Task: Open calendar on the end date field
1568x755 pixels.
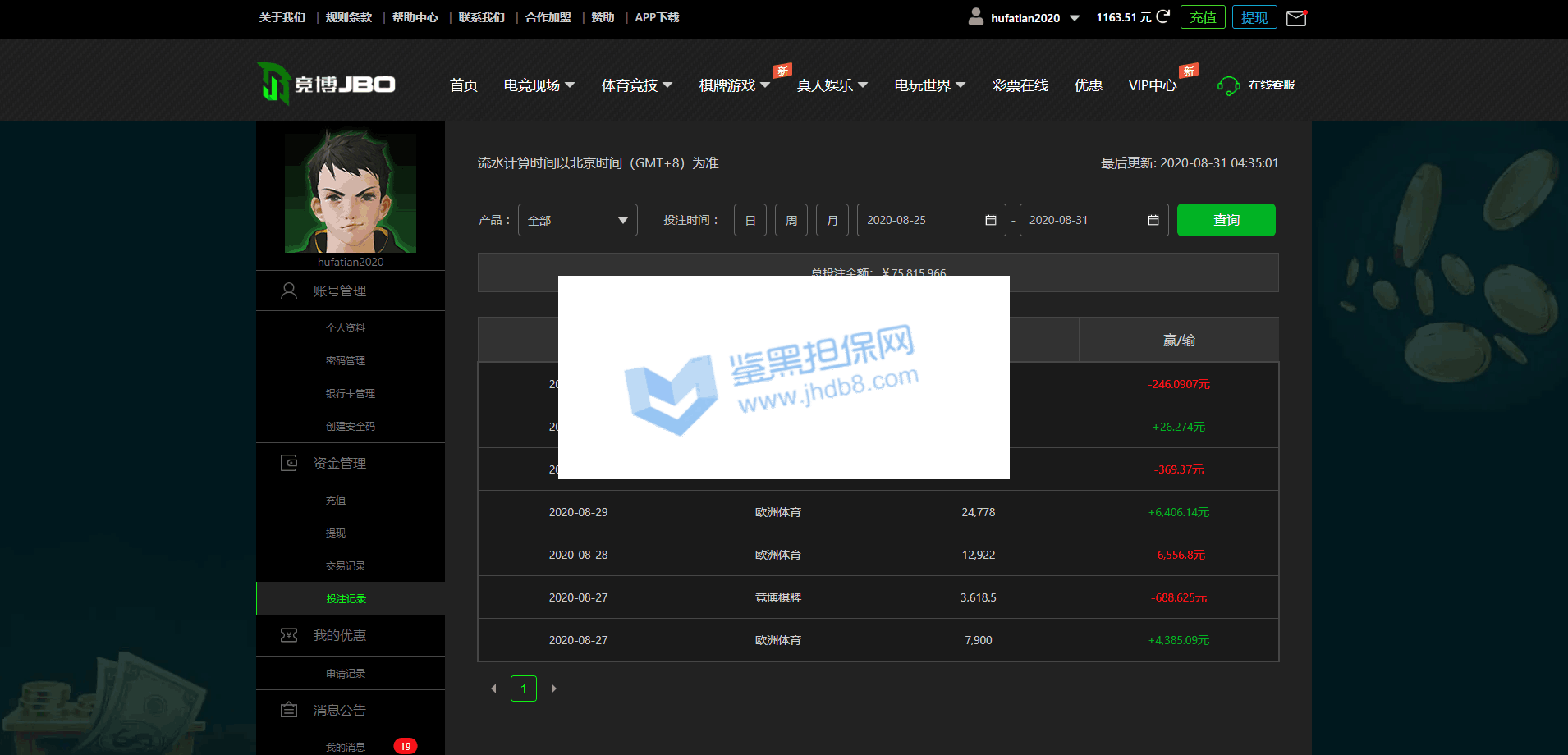Action: pyautogui.click(x=1153, y=220)
